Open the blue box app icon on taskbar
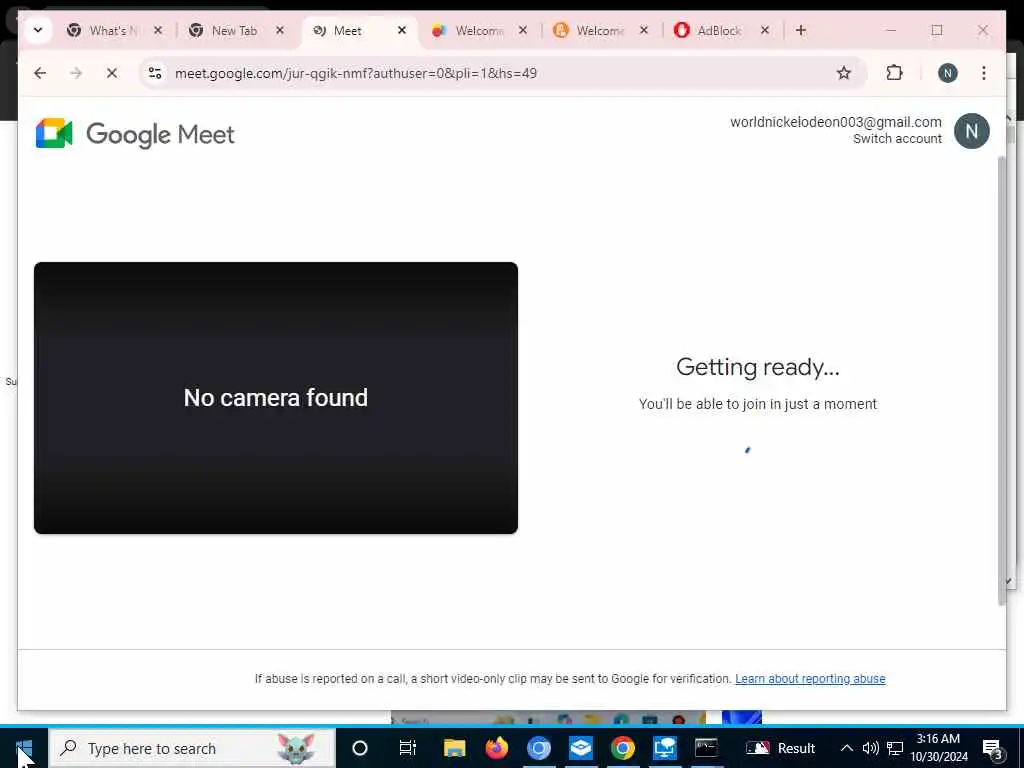The height and width of the screenshot is (768, 1024). [581, 748]
